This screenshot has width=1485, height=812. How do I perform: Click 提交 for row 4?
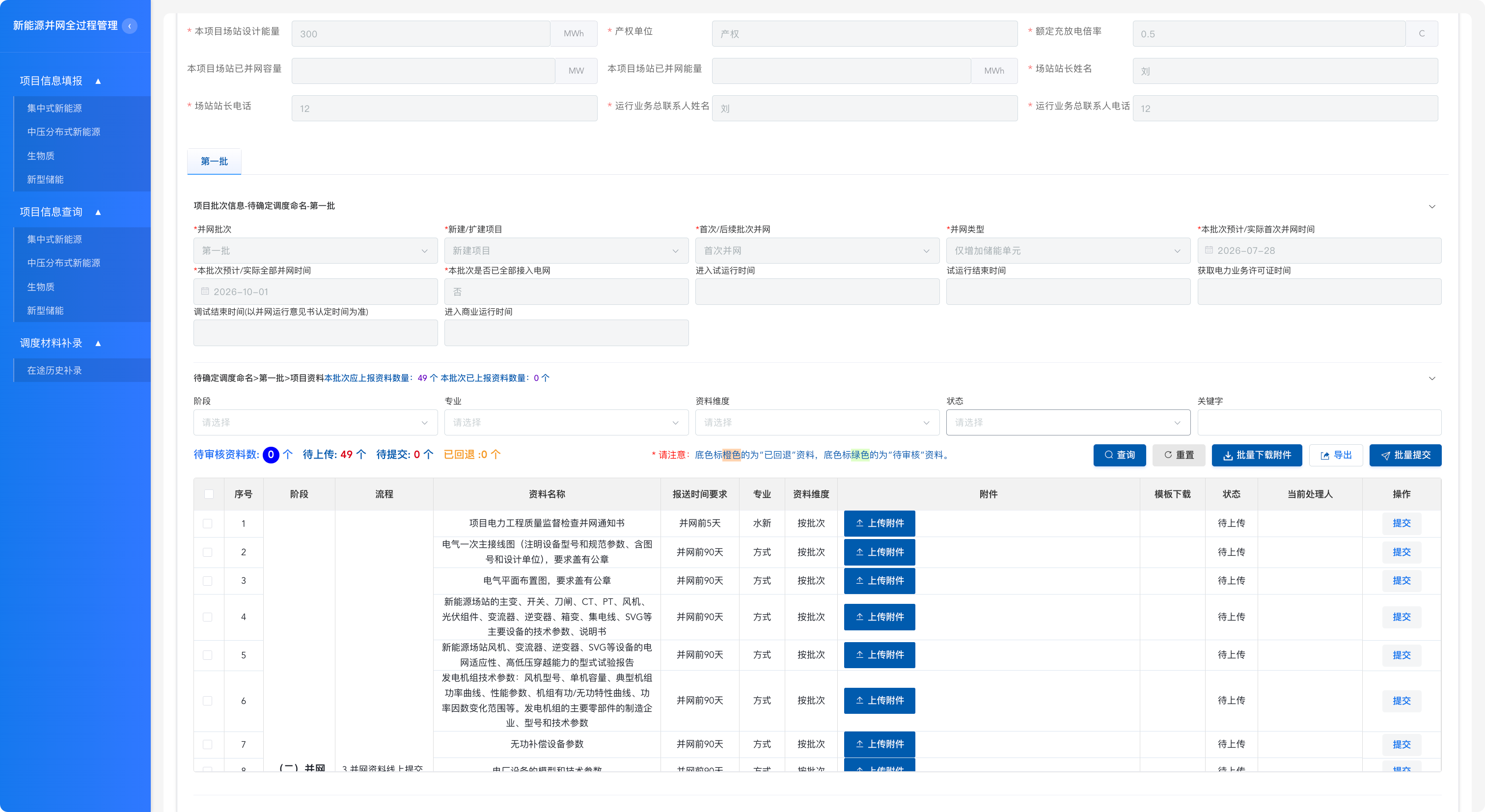[x=1402, y=617]
